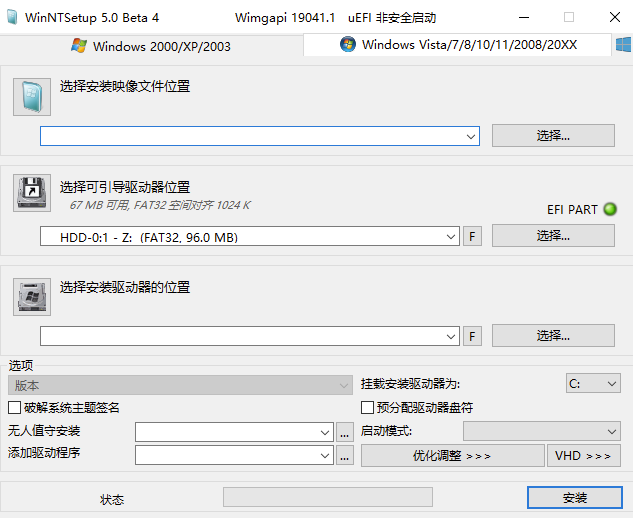Click the browse ... button for 添加驱动程序
Screen dimensions: 639x518
click(x=344, y=455)
